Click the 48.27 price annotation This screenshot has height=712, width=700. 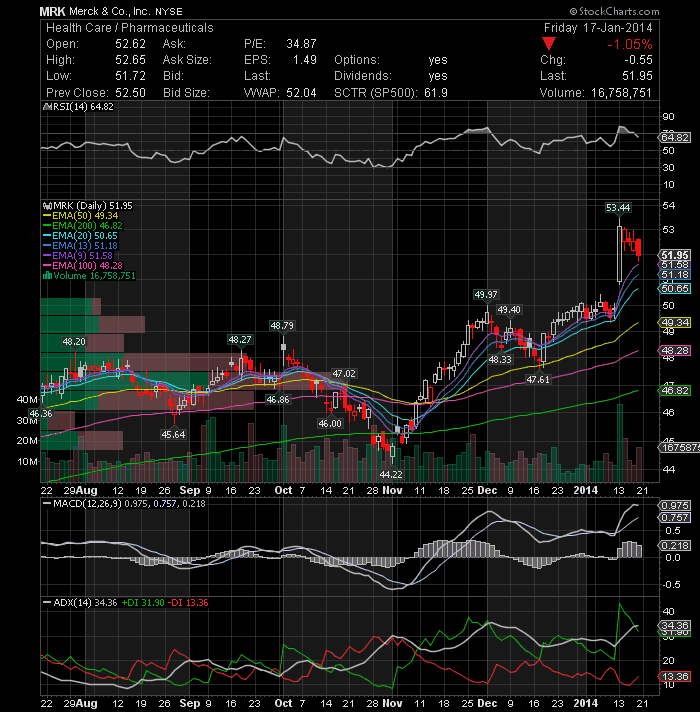coord(240,340)
